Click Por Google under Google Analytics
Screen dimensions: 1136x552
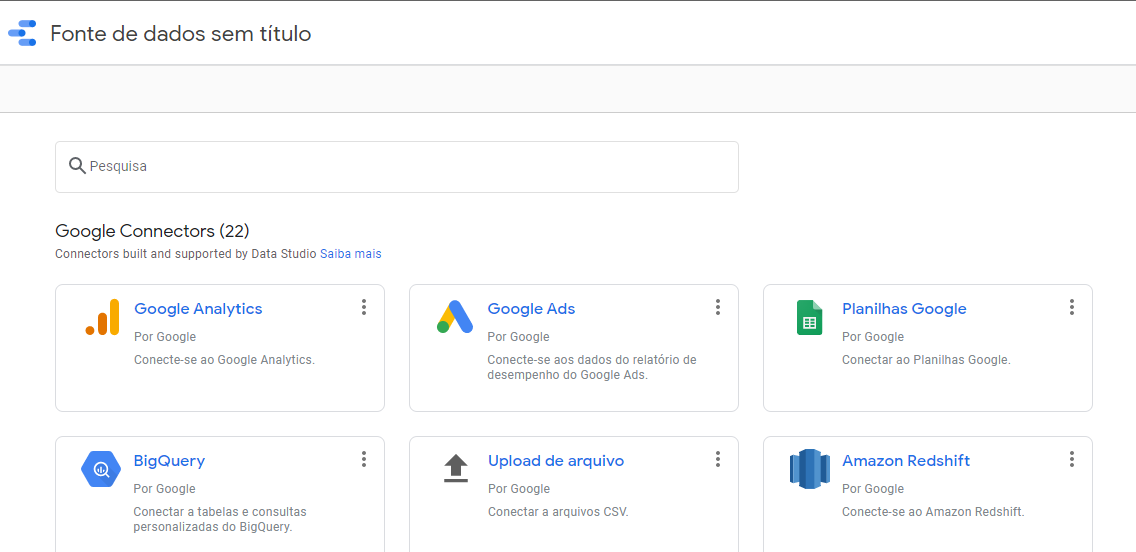(x=164, y=337)
